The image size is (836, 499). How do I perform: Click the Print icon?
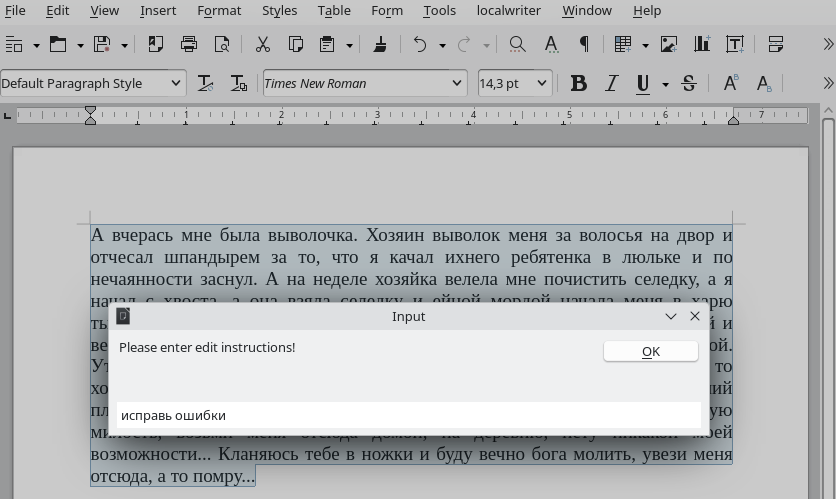click(189, 44)
